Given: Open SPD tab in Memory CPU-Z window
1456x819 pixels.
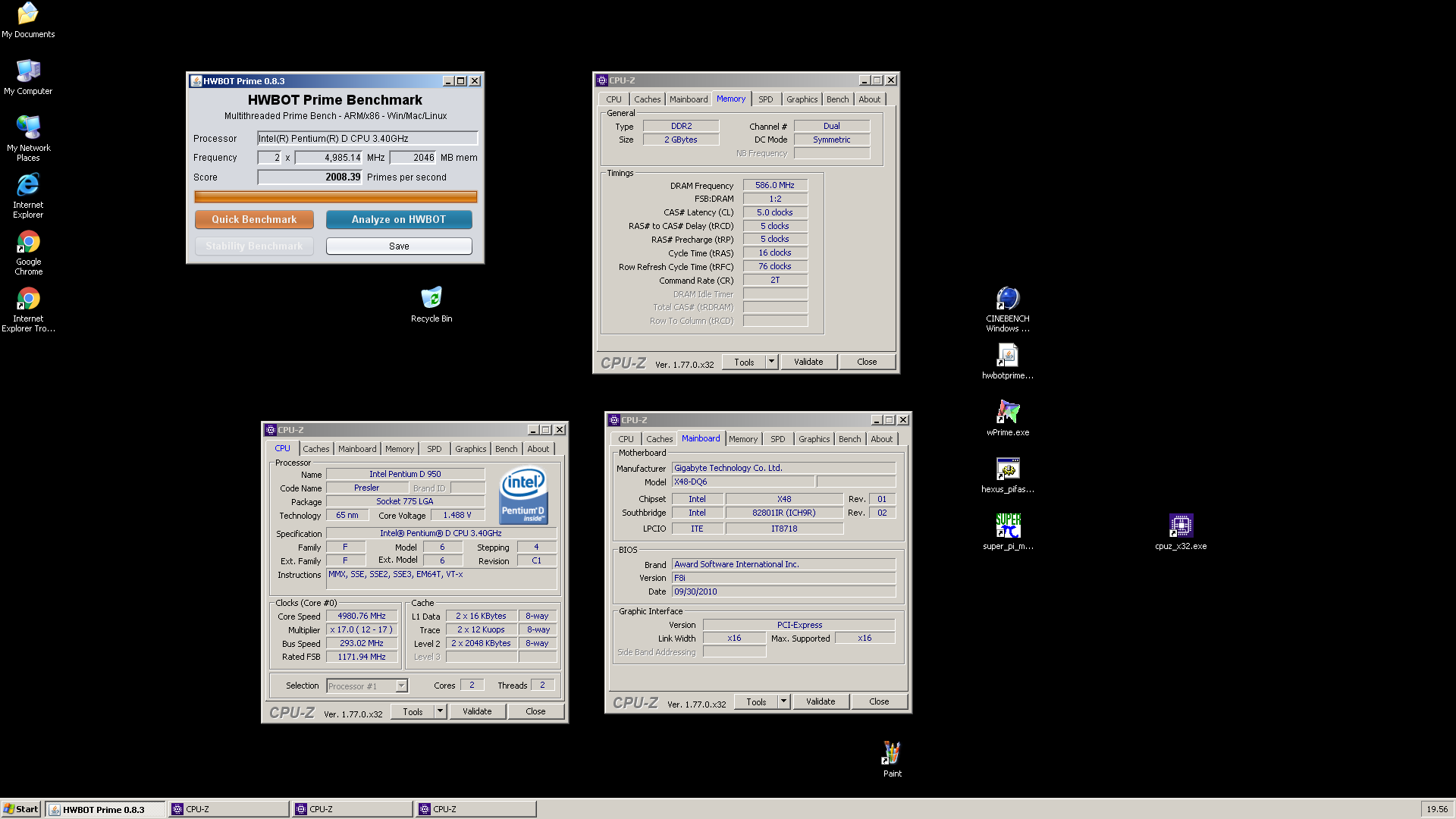Looking at the screenshot, I should [x=766, y=99].
